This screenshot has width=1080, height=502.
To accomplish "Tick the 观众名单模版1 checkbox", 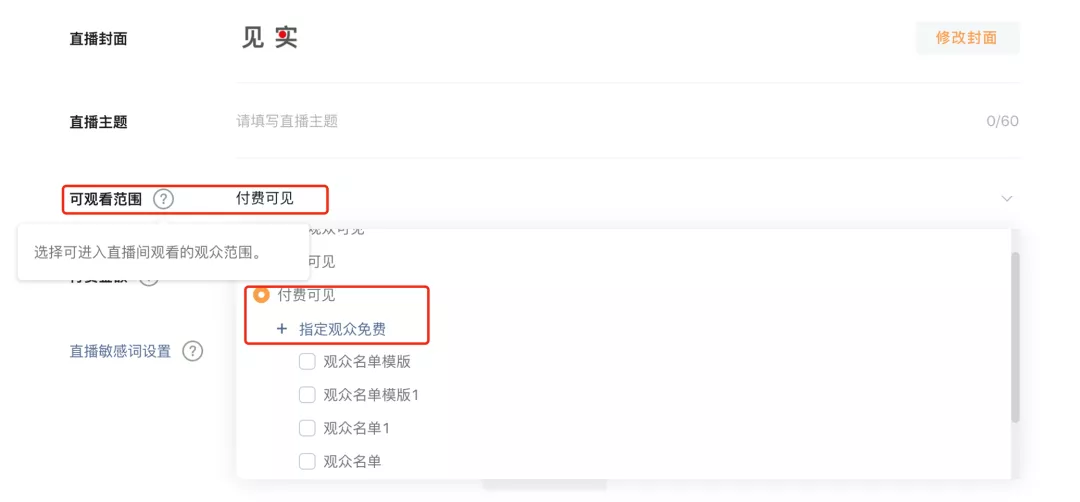I will (307, 395).
